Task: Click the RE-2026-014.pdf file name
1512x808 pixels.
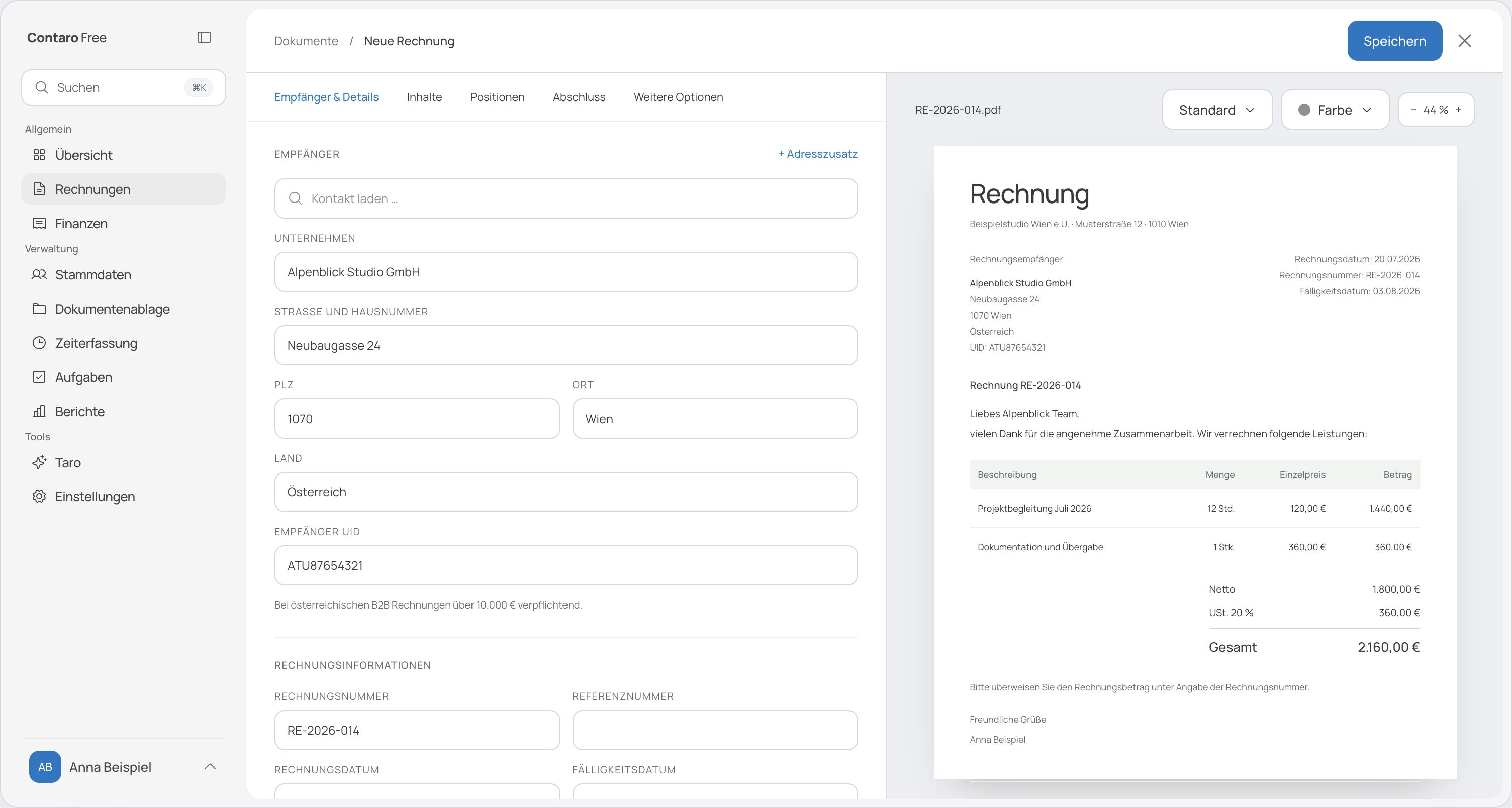Action: click(958, 110)
